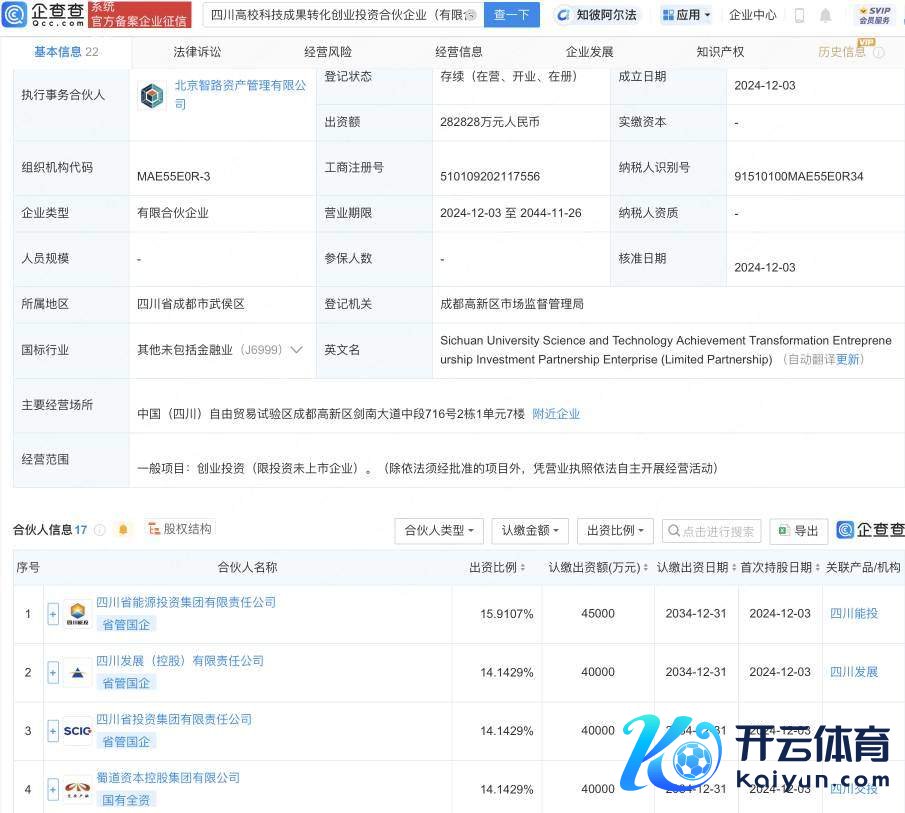Switch to the 法律诉讼 tab
The height and width of the screenshot is (813, 905).
coord(197,52)
